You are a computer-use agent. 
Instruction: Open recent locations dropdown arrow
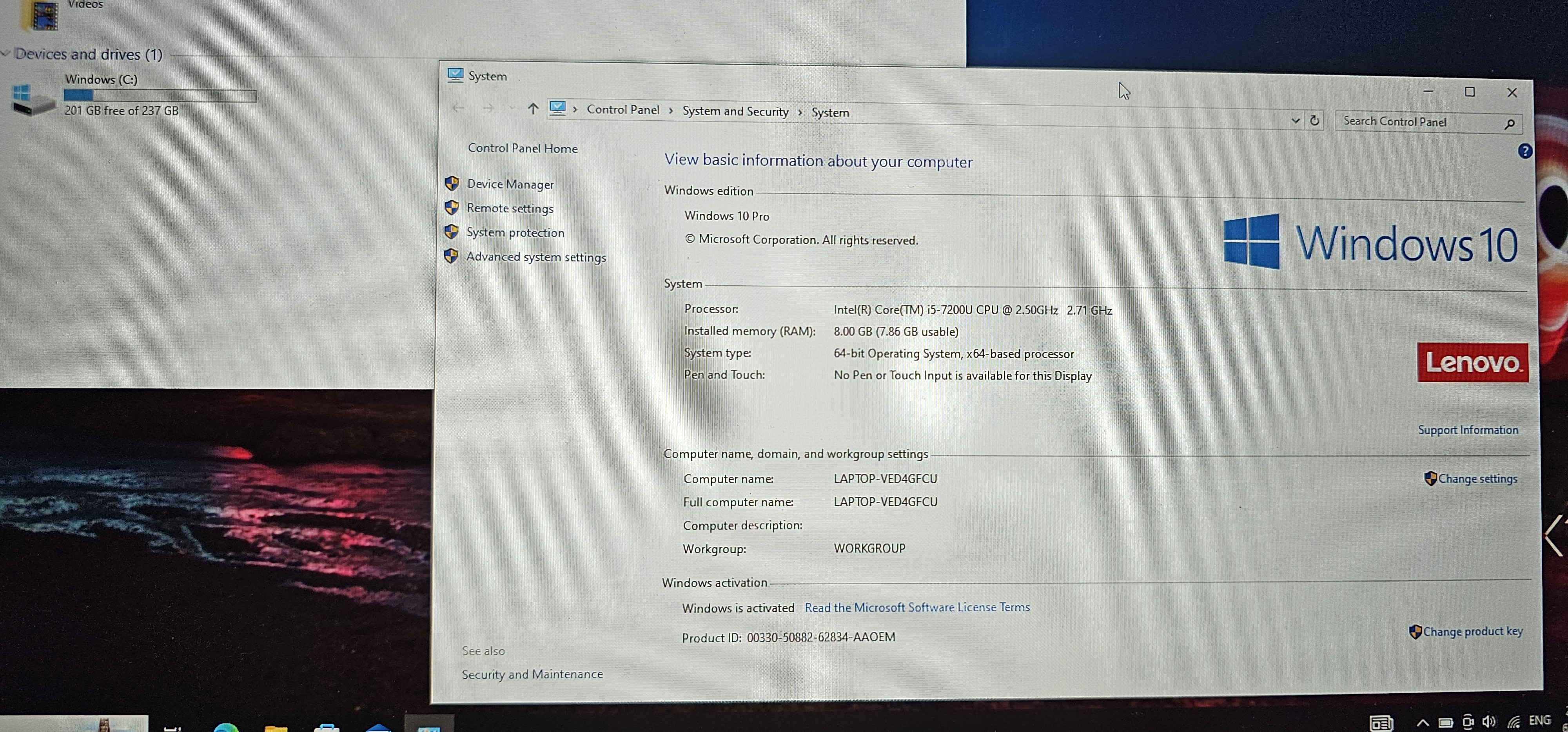tap(512, 108)
